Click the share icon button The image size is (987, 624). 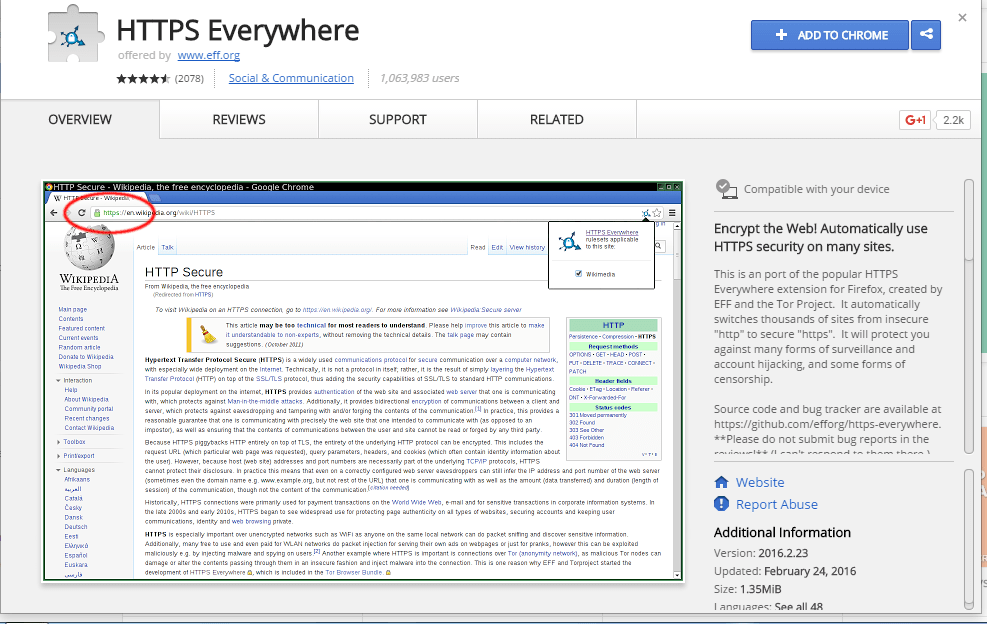tap(926, 35)
